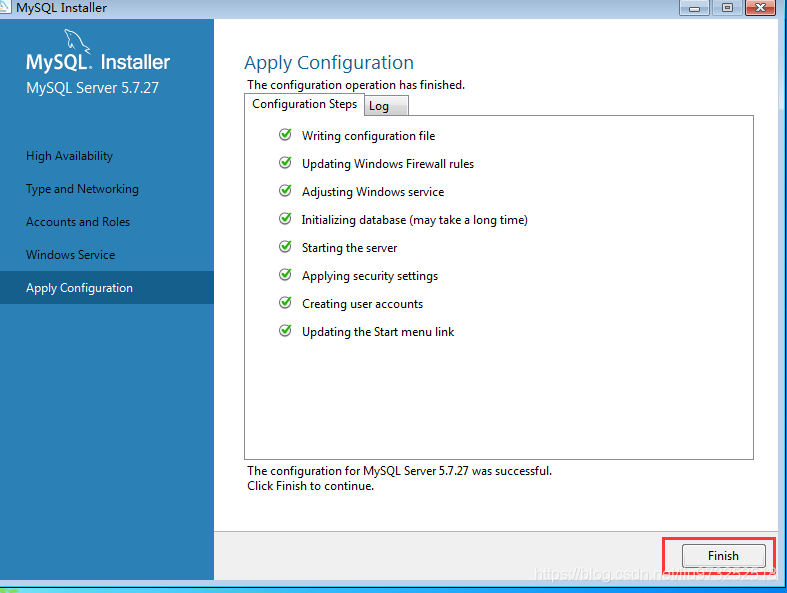Click 'Updating the Start menu link' text
Screen dimensions: 787x593
pyautogui.click(x=378, y=332)
